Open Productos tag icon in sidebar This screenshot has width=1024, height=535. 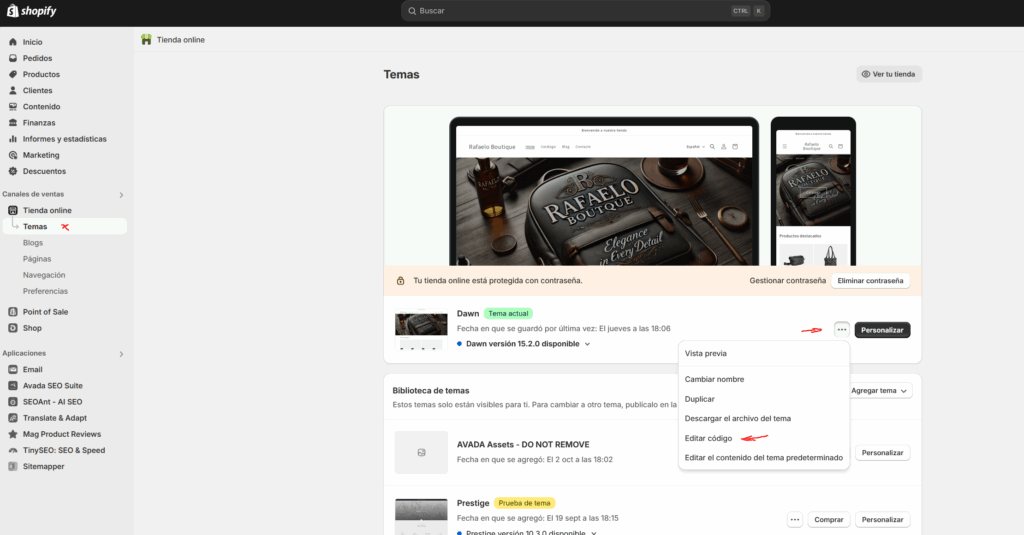[x=12, y=74]
